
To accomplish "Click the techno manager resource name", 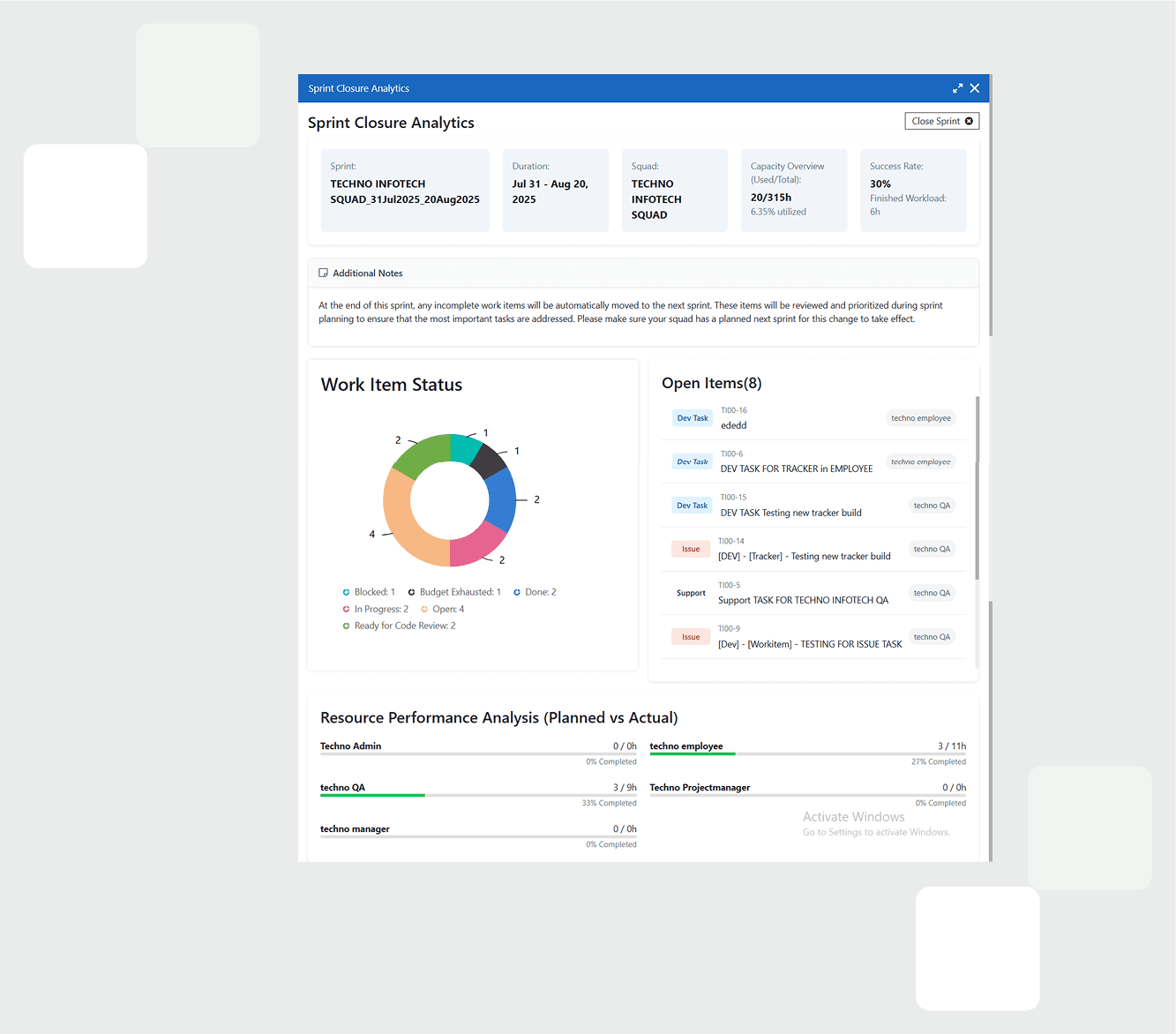I will [x=355, y=829].
